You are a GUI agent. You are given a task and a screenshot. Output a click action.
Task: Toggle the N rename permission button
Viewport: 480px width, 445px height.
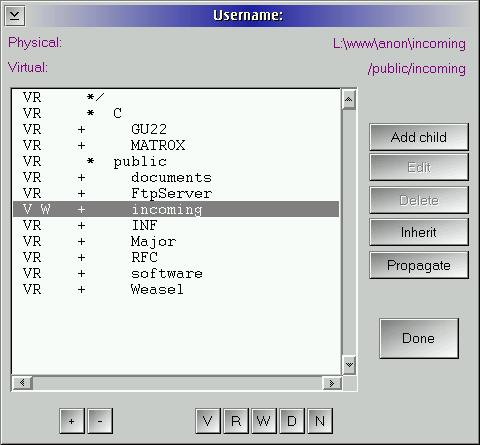pyautogui.click(x=320, y=421)
